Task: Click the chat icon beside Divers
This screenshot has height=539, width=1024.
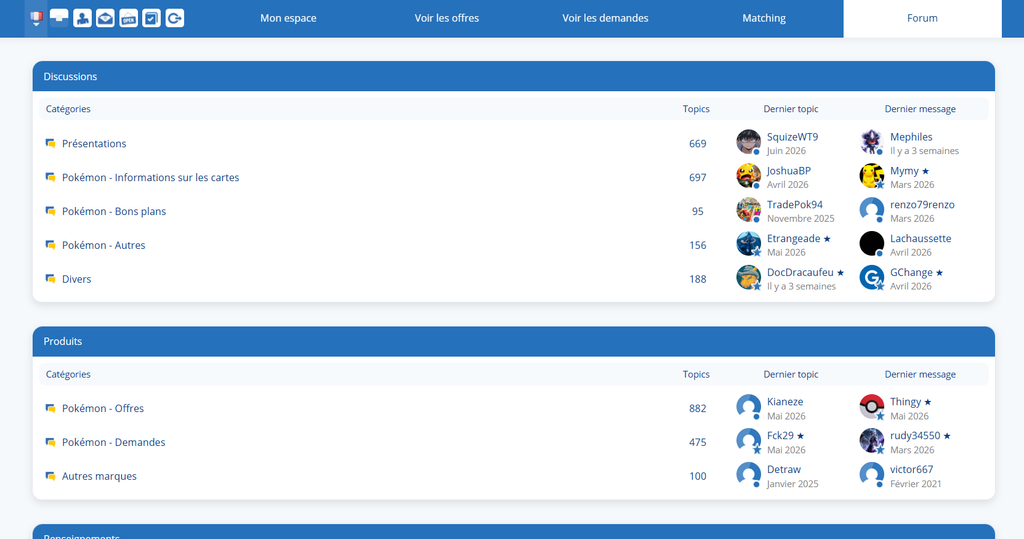Action: pyautogui.click(x=50, y=279)
